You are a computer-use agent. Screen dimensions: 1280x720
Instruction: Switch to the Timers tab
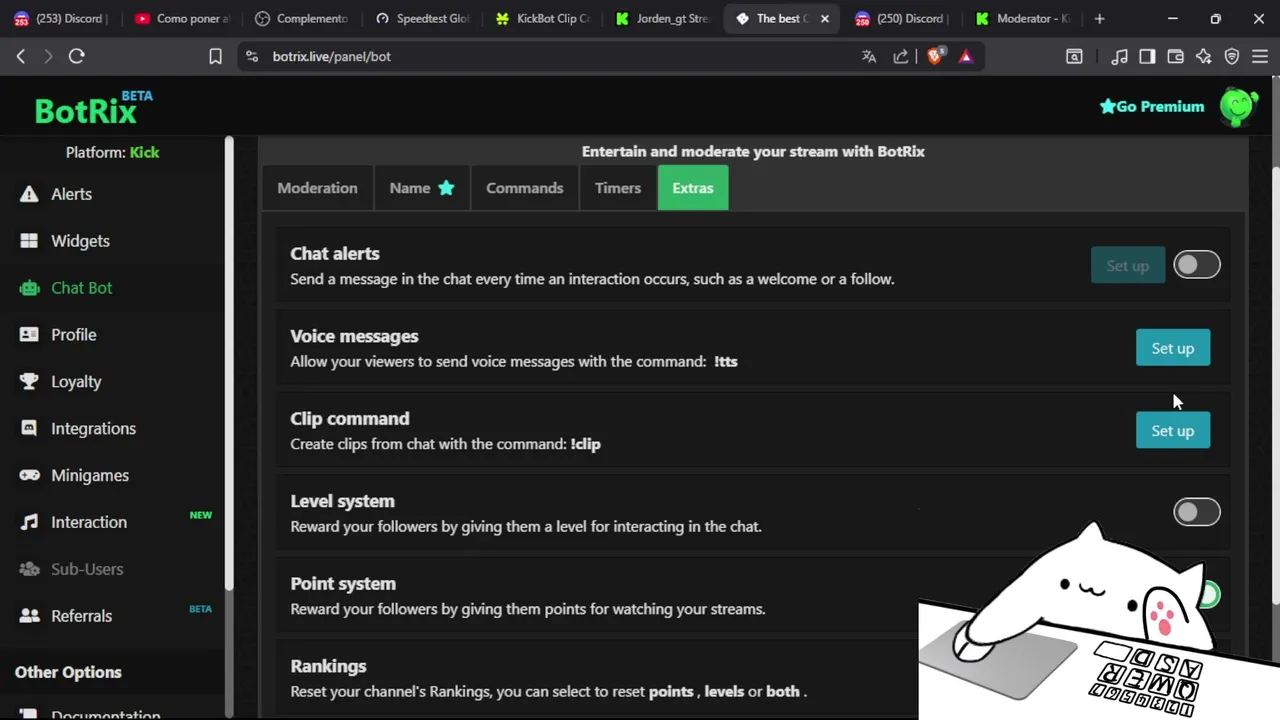pyautogui.click(x=618, y=188)
